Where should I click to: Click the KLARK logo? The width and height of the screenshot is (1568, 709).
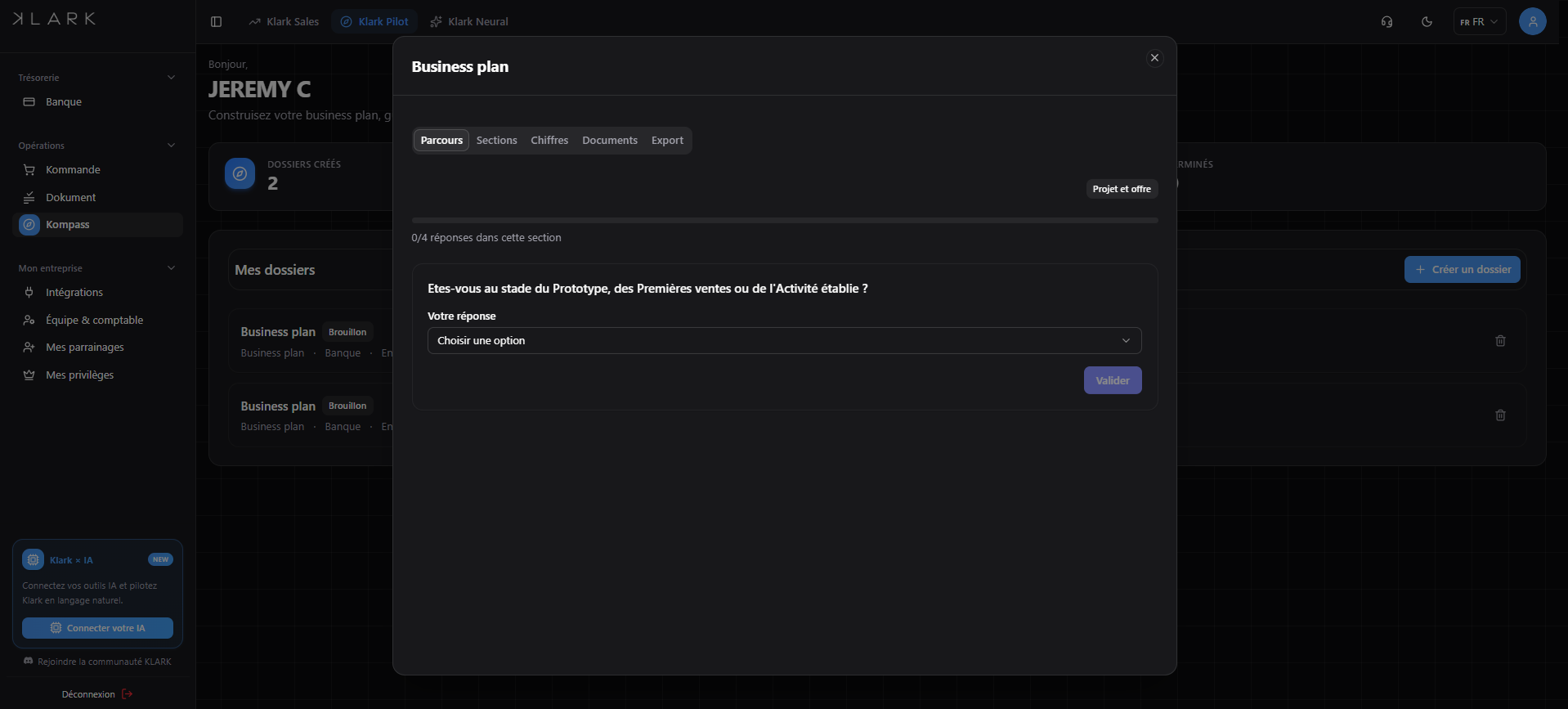click(x=54, y=19)
